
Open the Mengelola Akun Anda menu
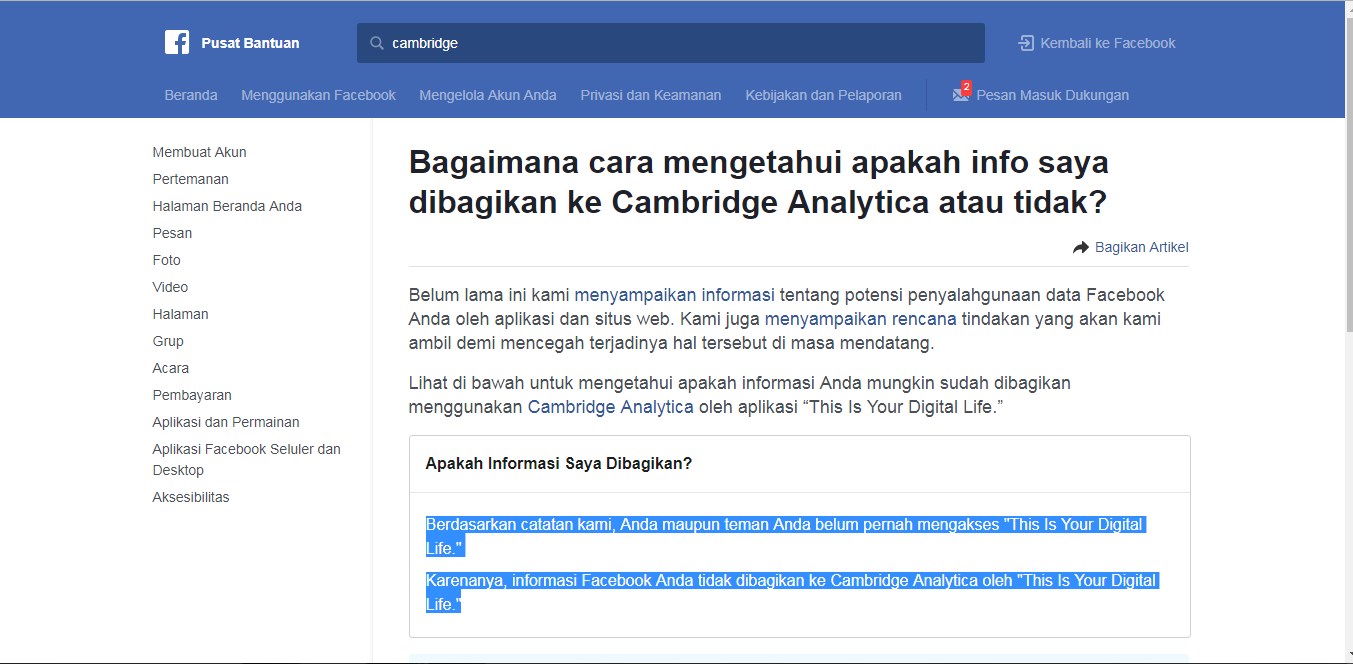(x=488, y=95)
